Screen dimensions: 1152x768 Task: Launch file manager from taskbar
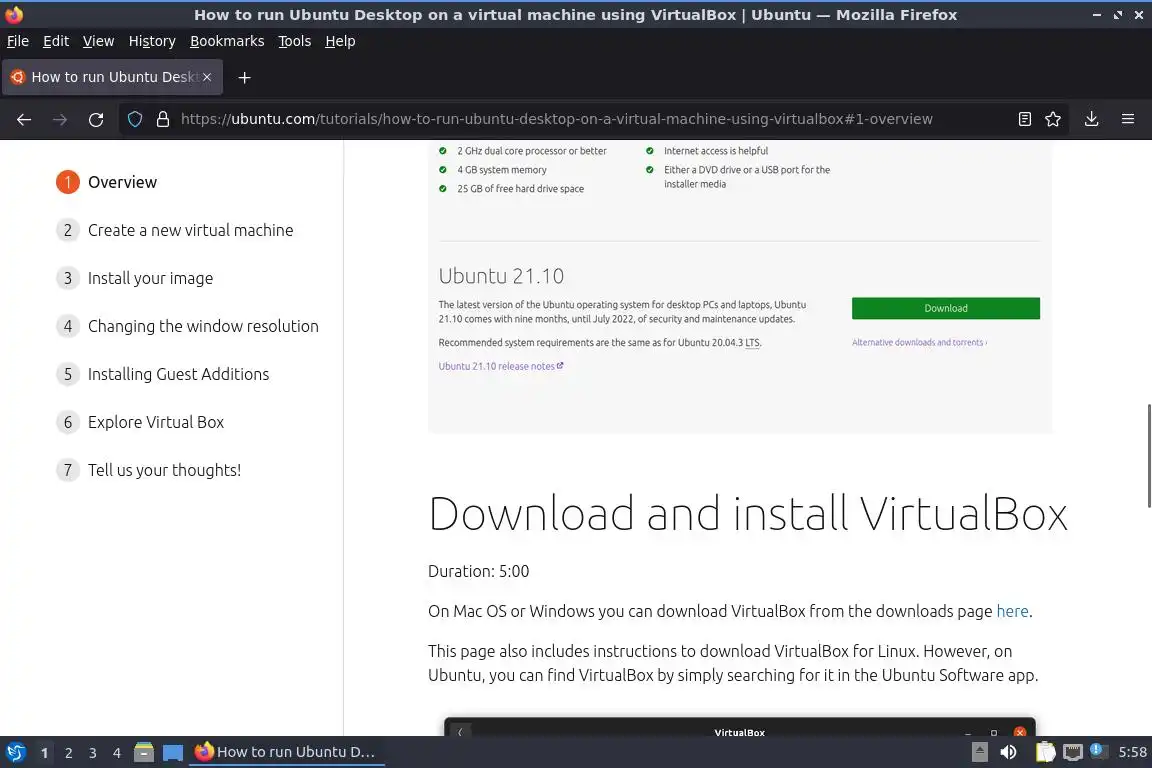[144, 752]
